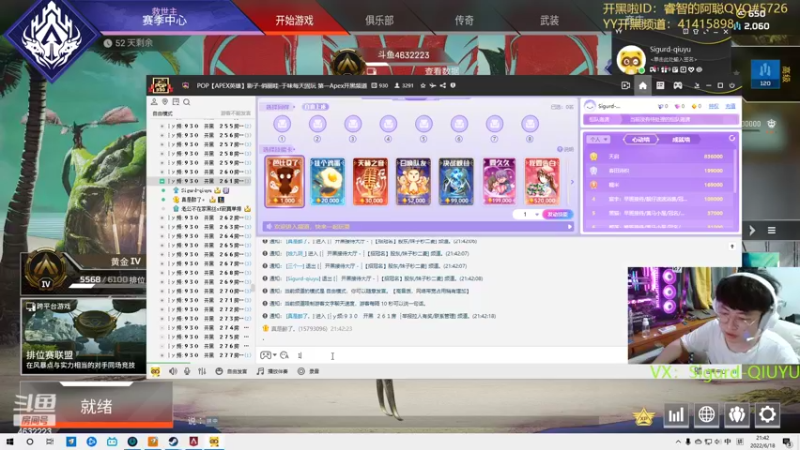Click the location pin icon above channel list
800x450 pixels.
point(165,102)
